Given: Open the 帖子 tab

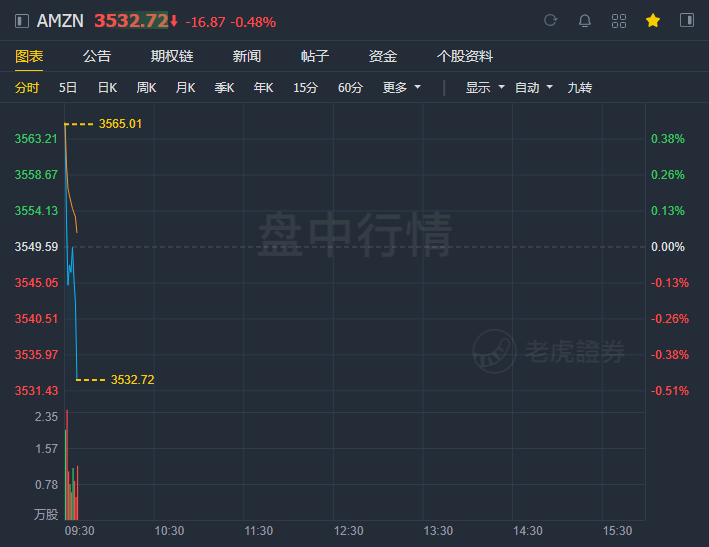Looking at the screenshot, I should click(x=315, y=56).
